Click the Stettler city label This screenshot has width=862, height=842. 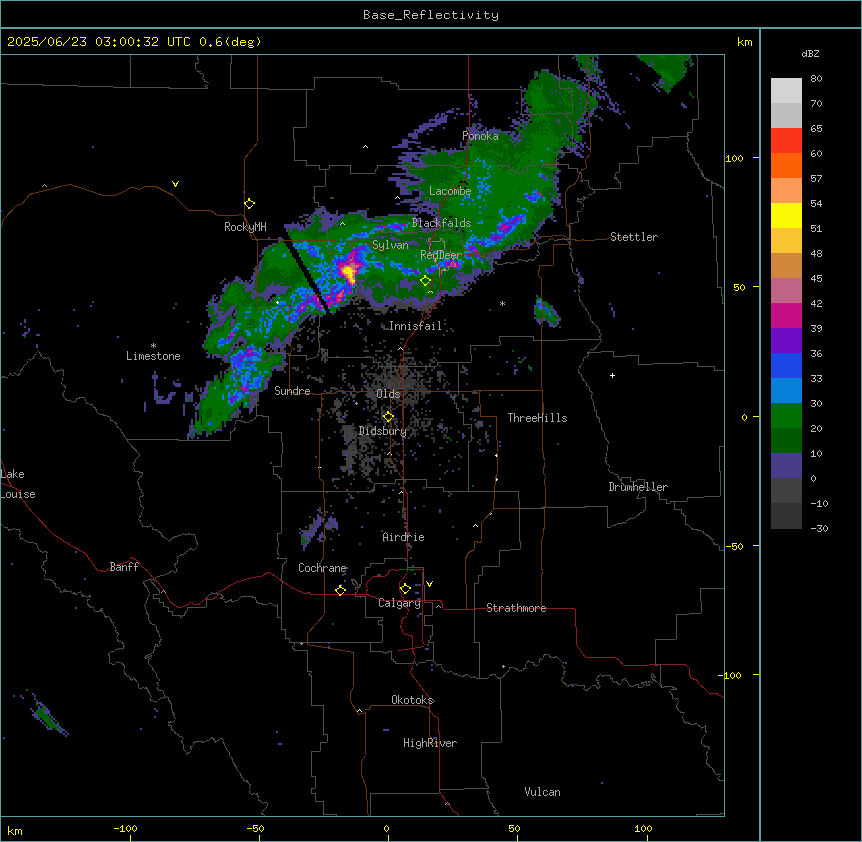coord(634,237)
